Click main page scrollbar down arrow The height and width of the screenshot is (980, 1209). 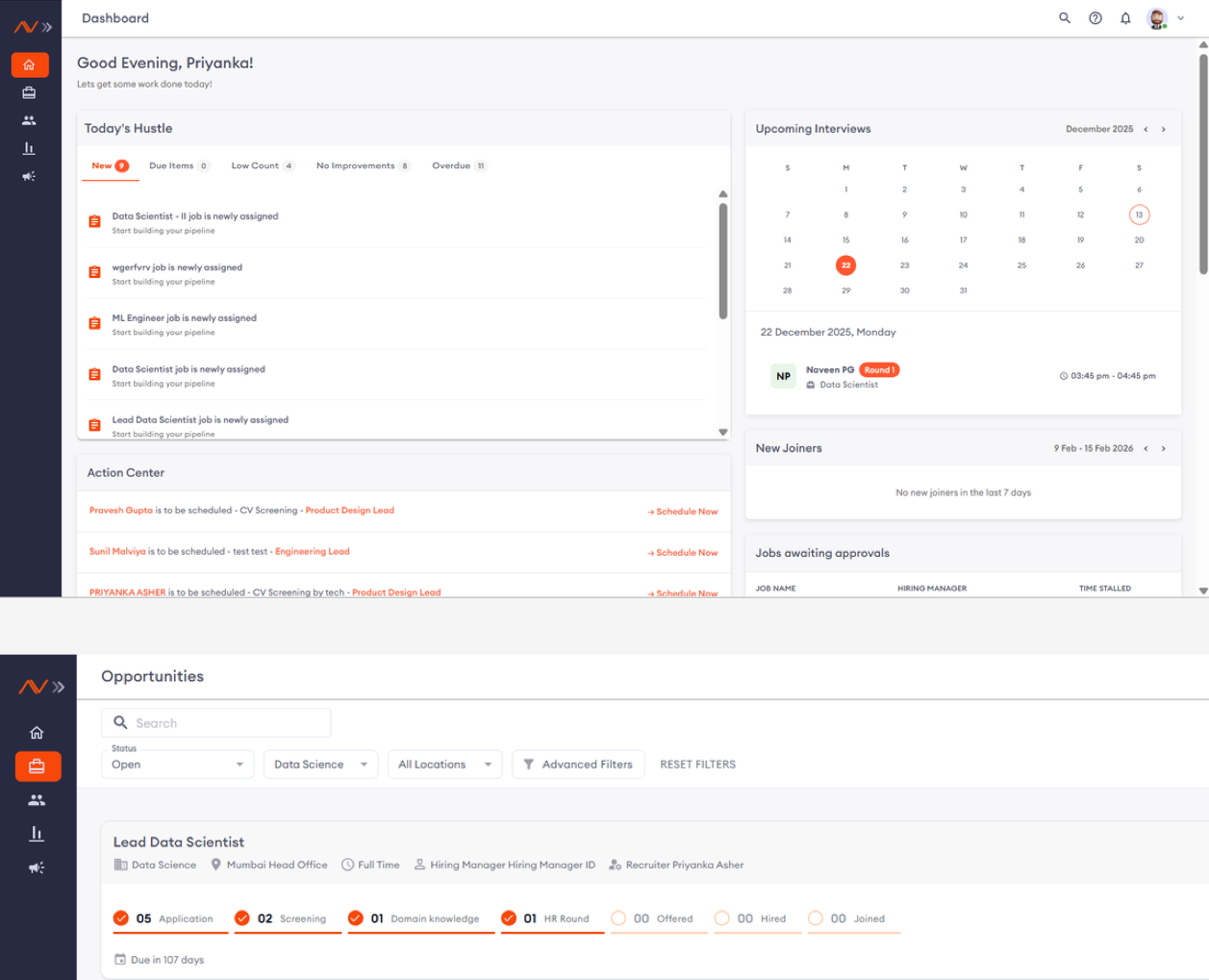1203,591
